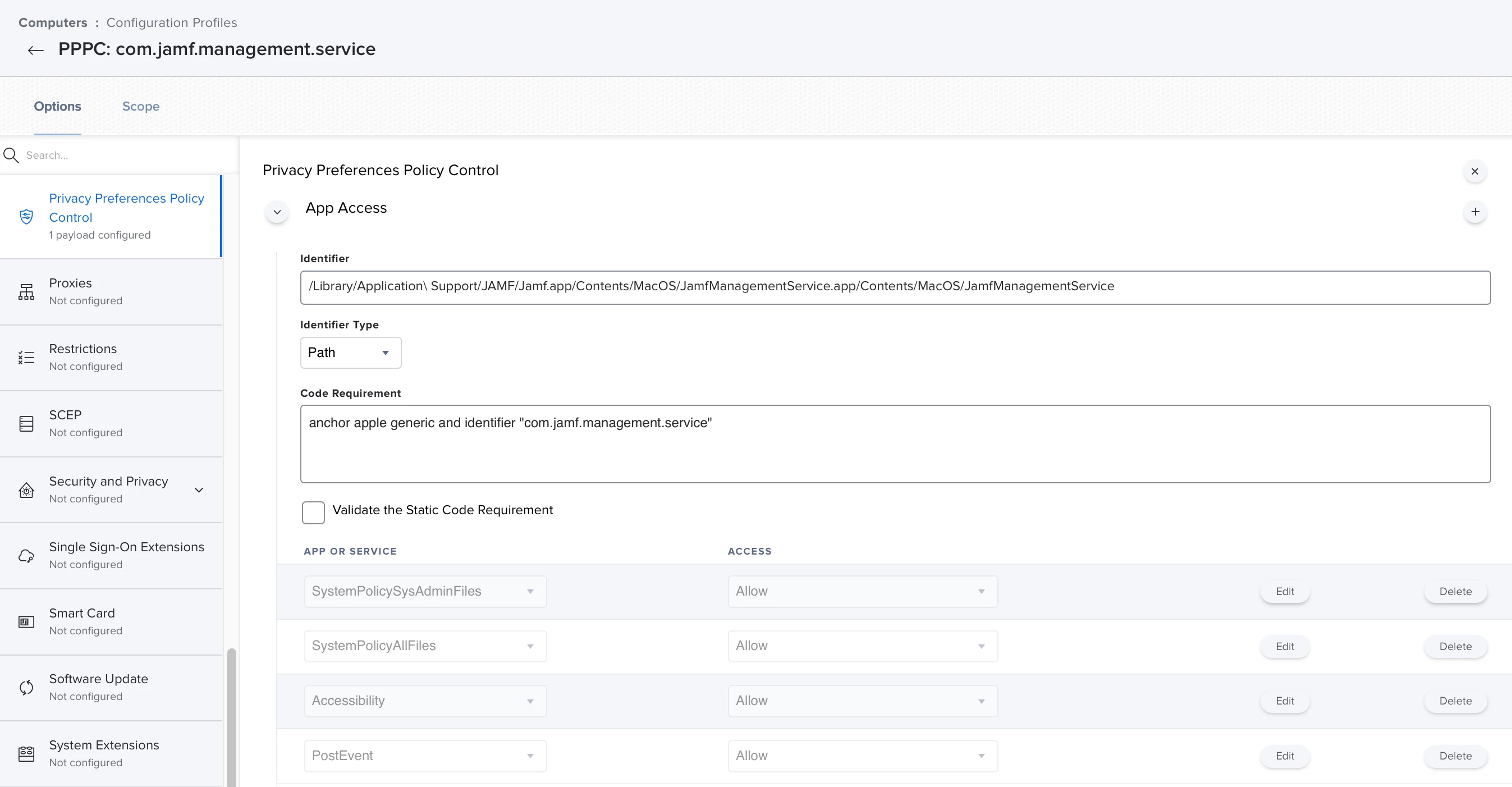Select the Single Sign-On Extensions payload

[x=112, y=556]
